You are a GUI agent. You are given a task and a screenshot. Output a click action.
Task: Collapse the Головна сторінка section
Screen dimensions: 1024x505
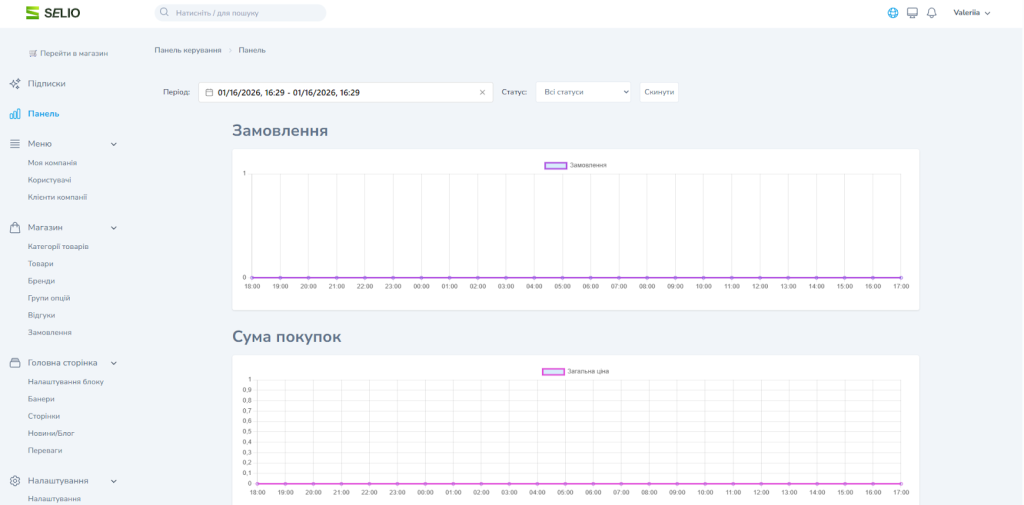[114, 363]
